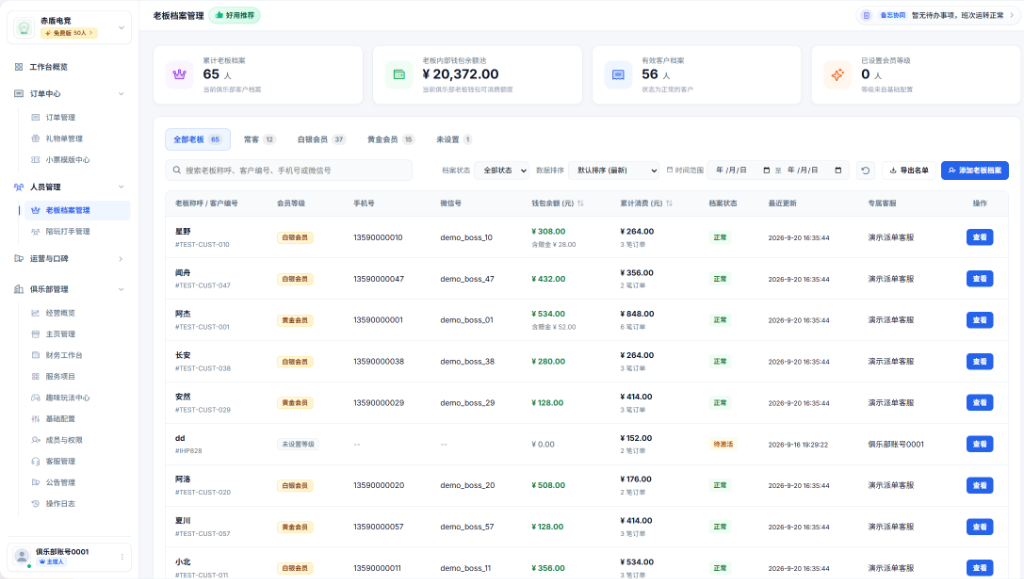This screenshot has height=579, width=1024.
Task: Open the 暂无待办事项 notice bar at top right
Action: 938,15
